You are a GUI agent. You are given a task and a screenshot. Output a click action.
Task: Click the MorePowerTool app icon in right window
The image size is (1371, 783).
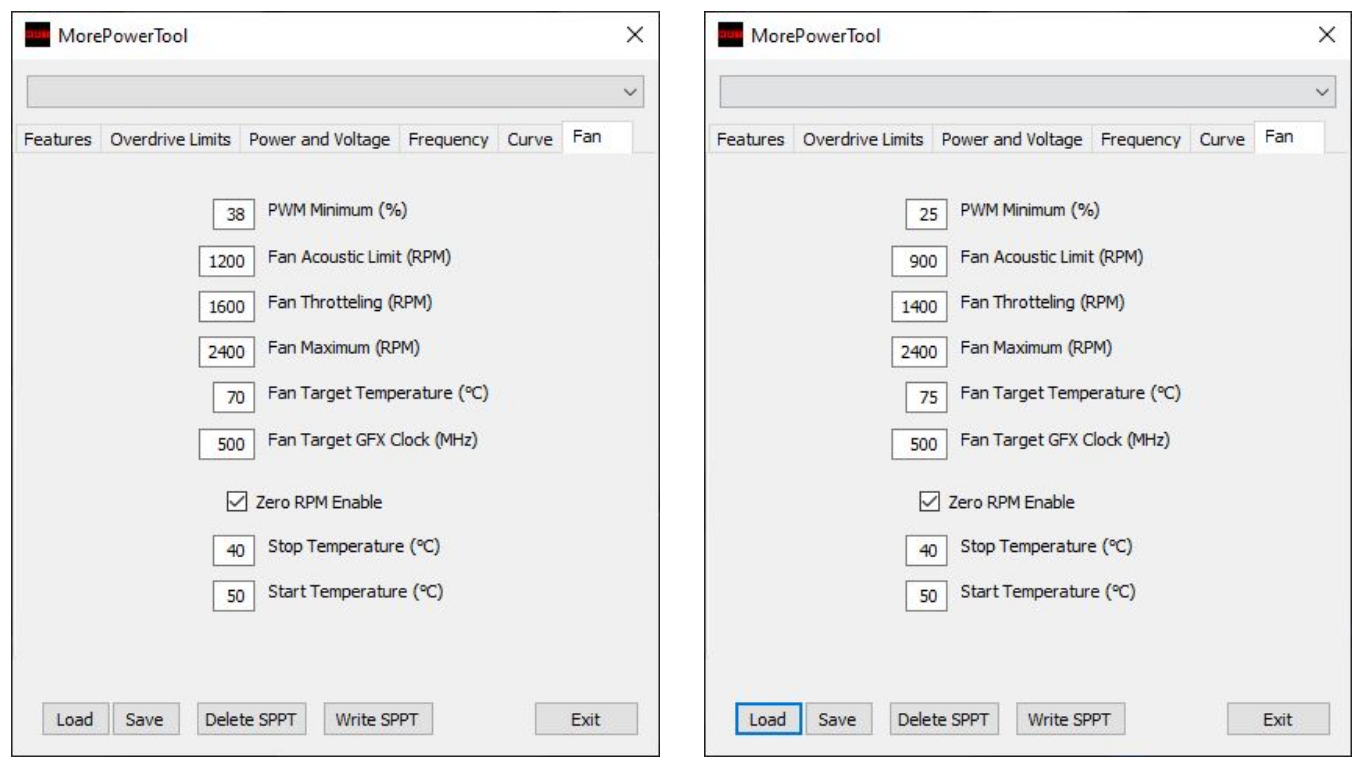[731, 35]
